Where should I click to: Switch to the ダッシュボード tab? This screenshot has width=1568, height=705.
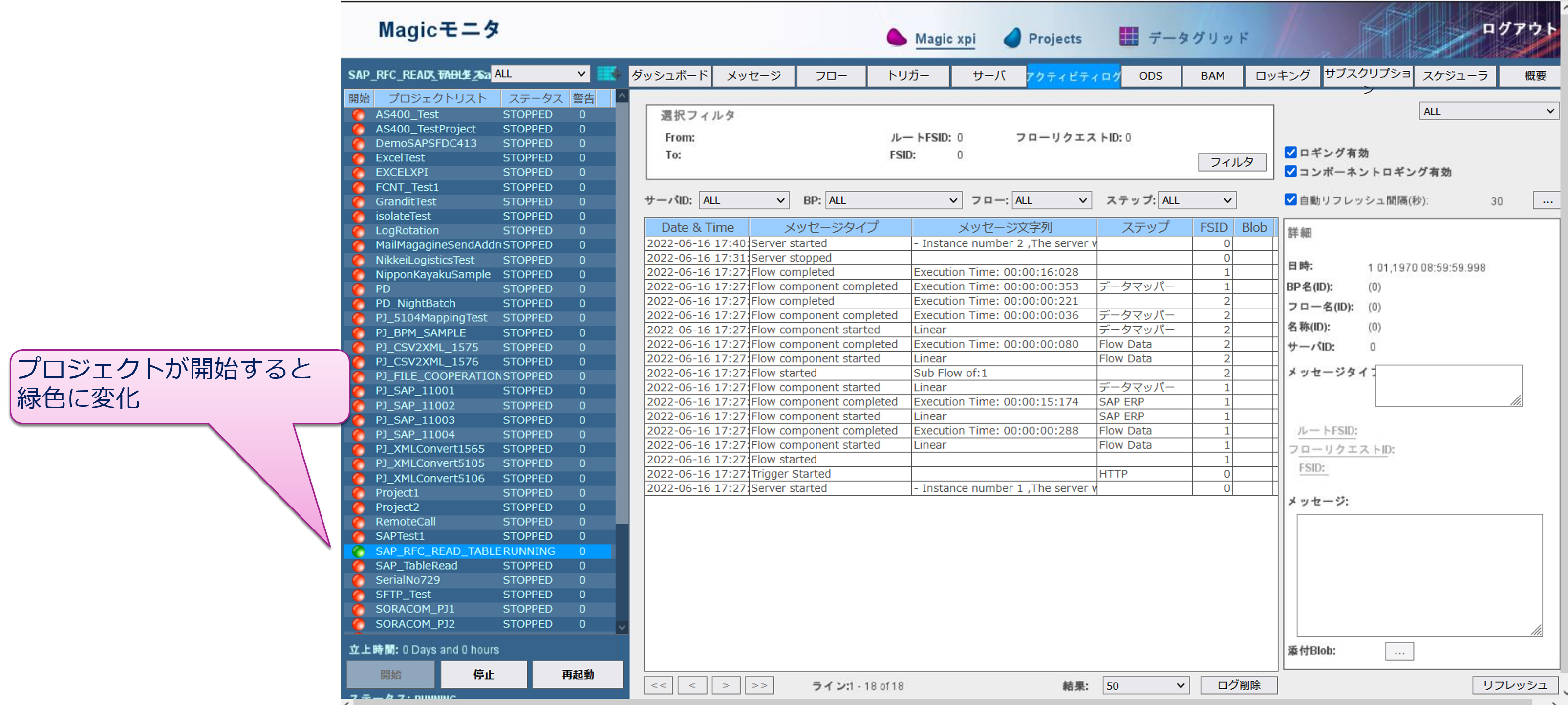[x=669, y=75]
